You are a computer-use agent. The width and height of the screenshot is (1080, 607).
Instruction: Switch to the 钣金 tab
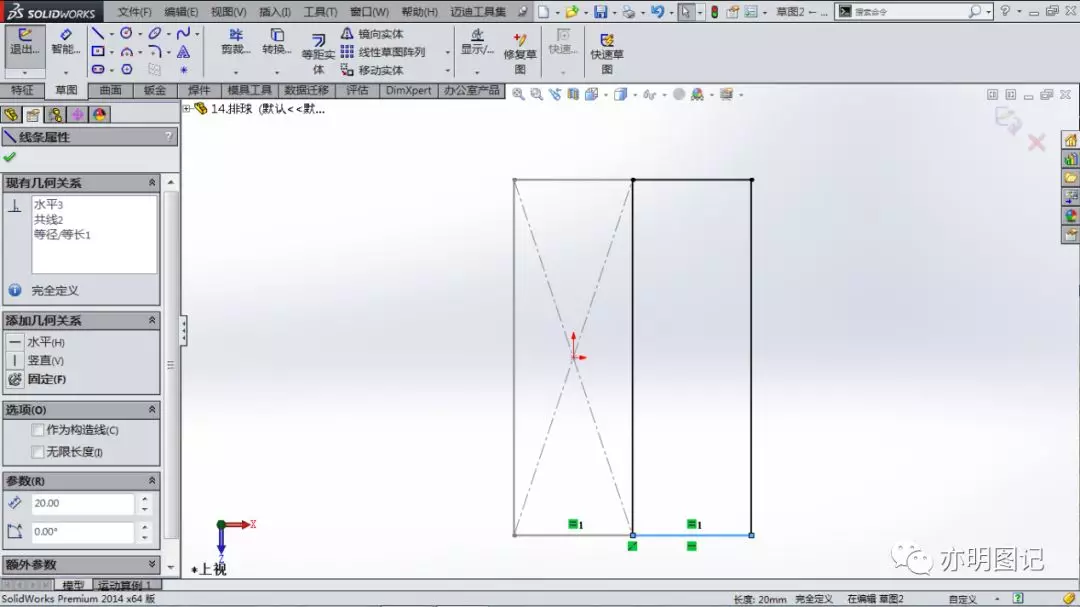[x=154, y=90]
